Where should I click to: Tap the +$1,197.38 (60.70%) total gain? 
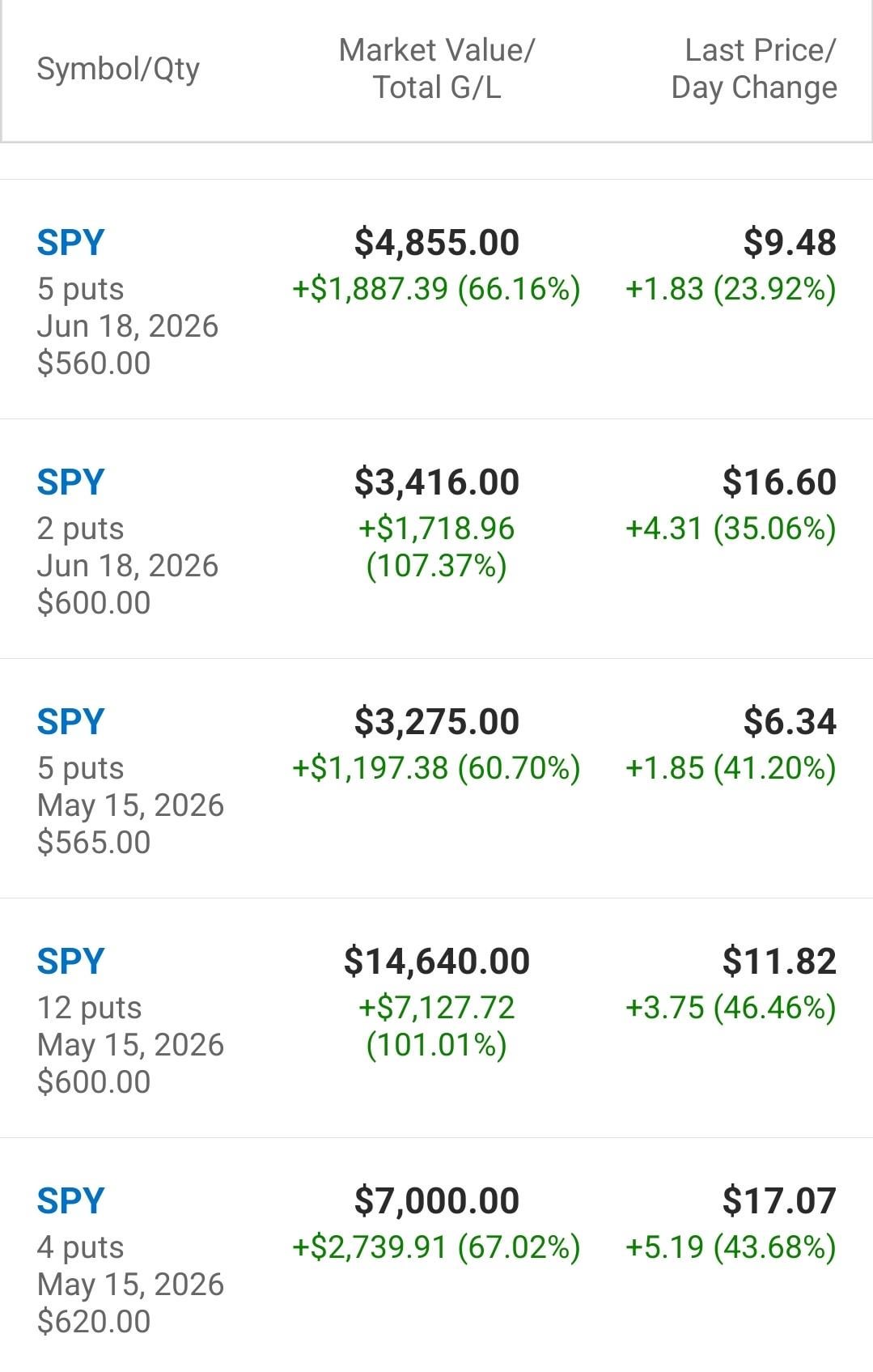pyautogui.click(x=437, y=768)
